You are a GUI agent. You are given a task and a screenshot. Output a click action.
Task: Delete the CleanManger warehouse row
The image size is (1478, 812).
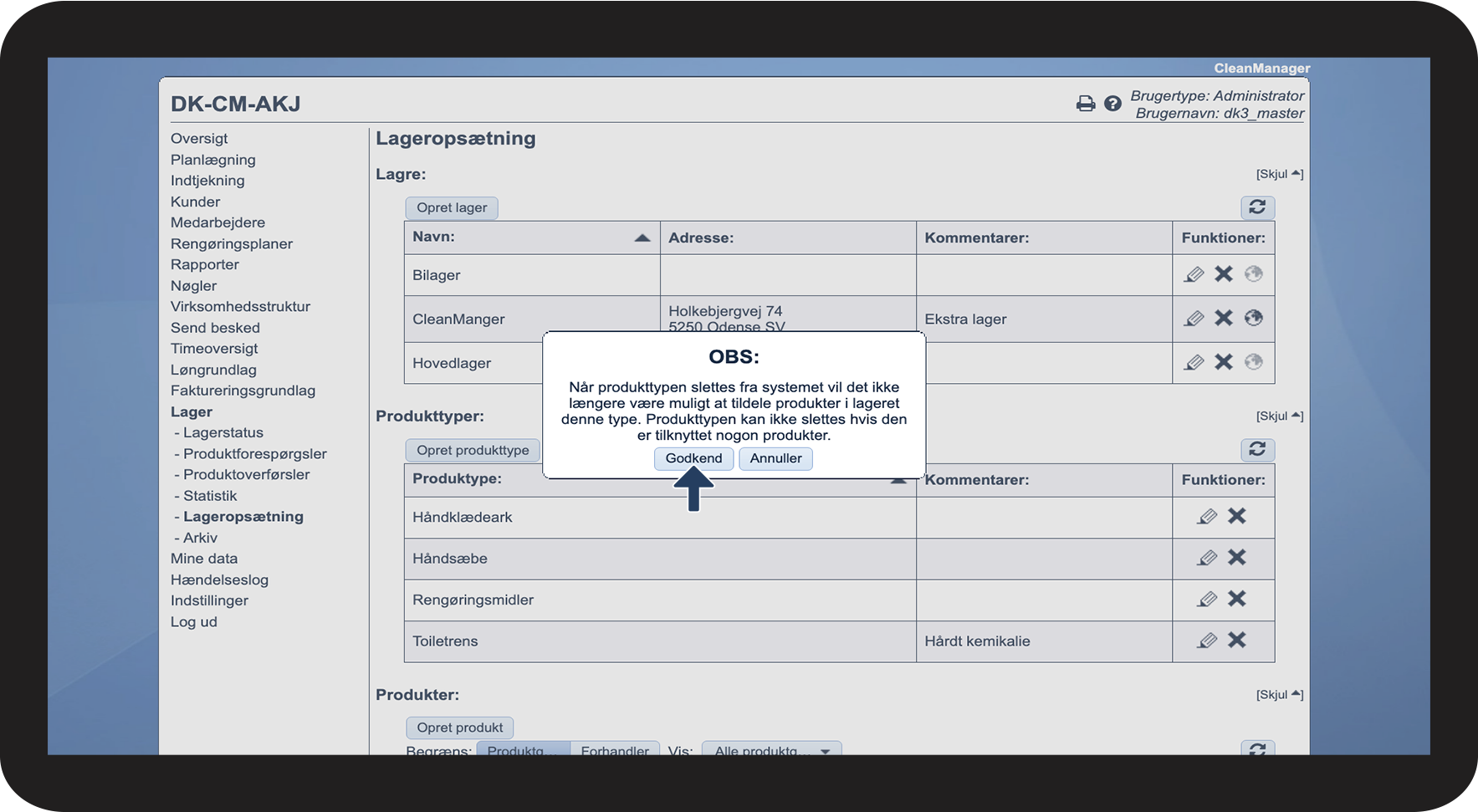click(1224, 318)
